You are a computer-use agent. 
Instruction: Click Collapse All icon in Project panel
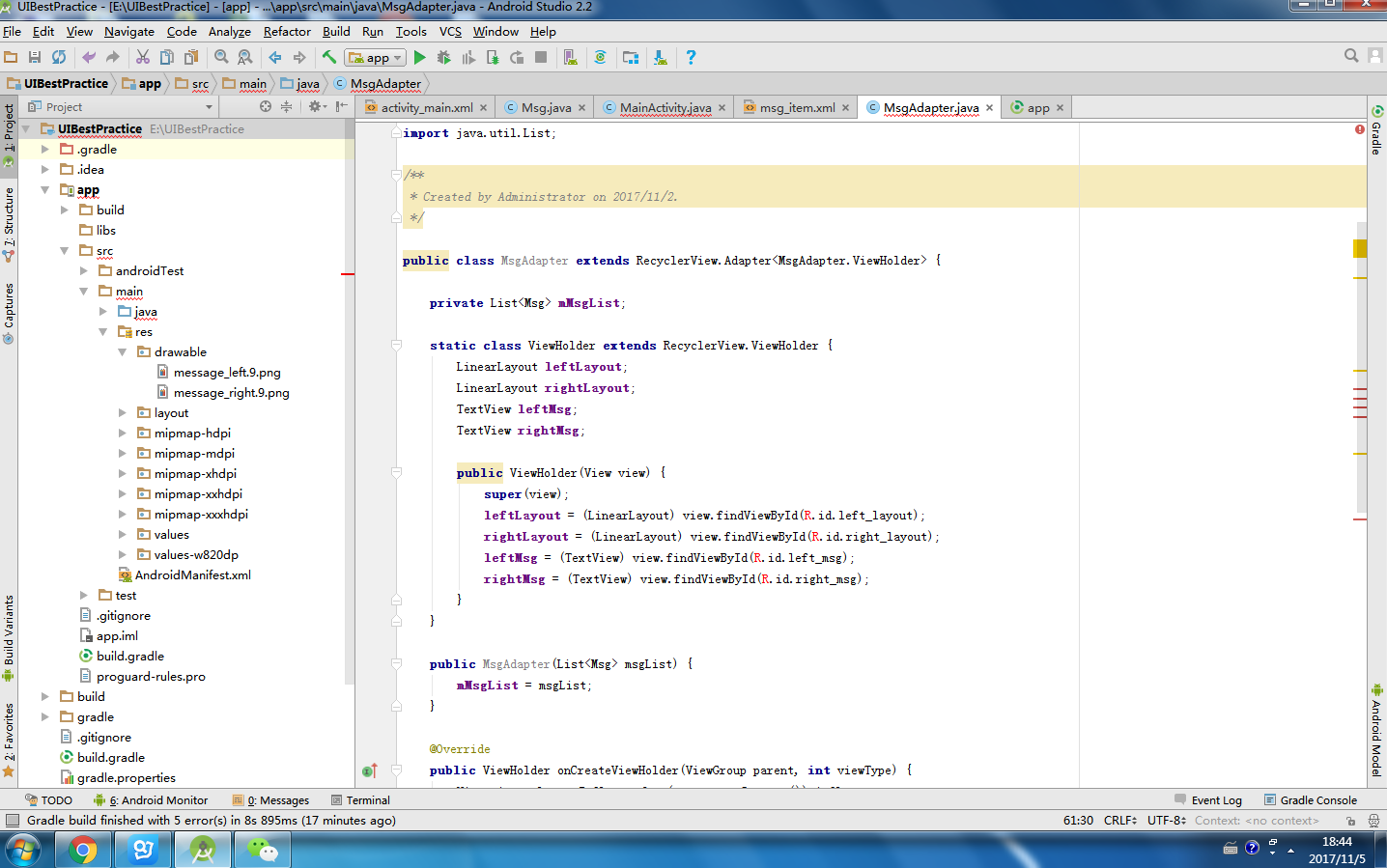[x=286, y=106]
